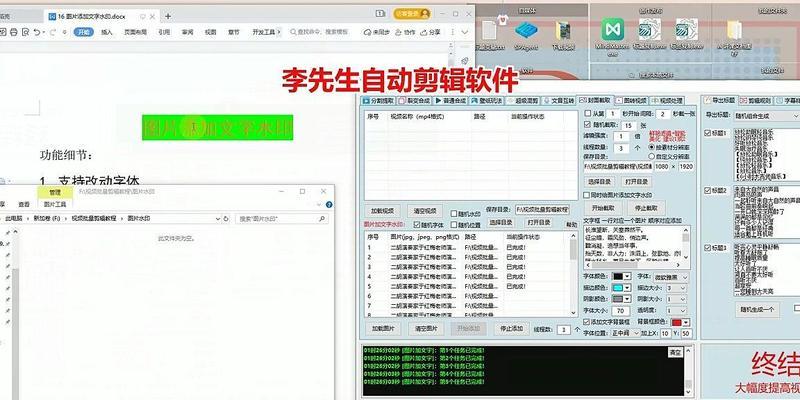Click the rocket icon on WPS right sidebar
This screenshot has height=400, width=800.
tap(465, 61)
